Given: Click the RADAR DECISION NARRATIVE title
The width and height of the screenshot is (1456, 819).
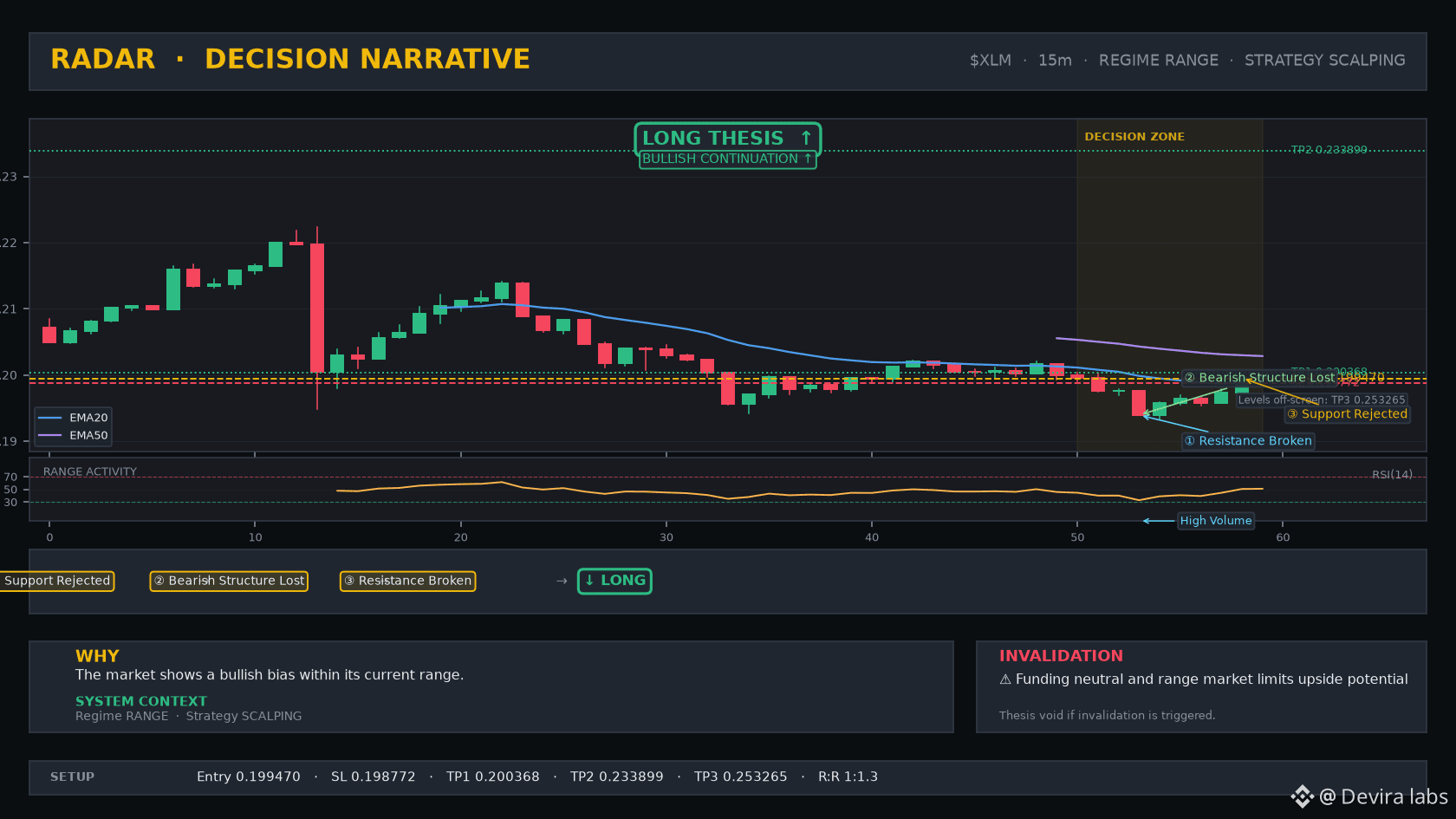Looking at the screenshot, I should click(x=290, y=59).
